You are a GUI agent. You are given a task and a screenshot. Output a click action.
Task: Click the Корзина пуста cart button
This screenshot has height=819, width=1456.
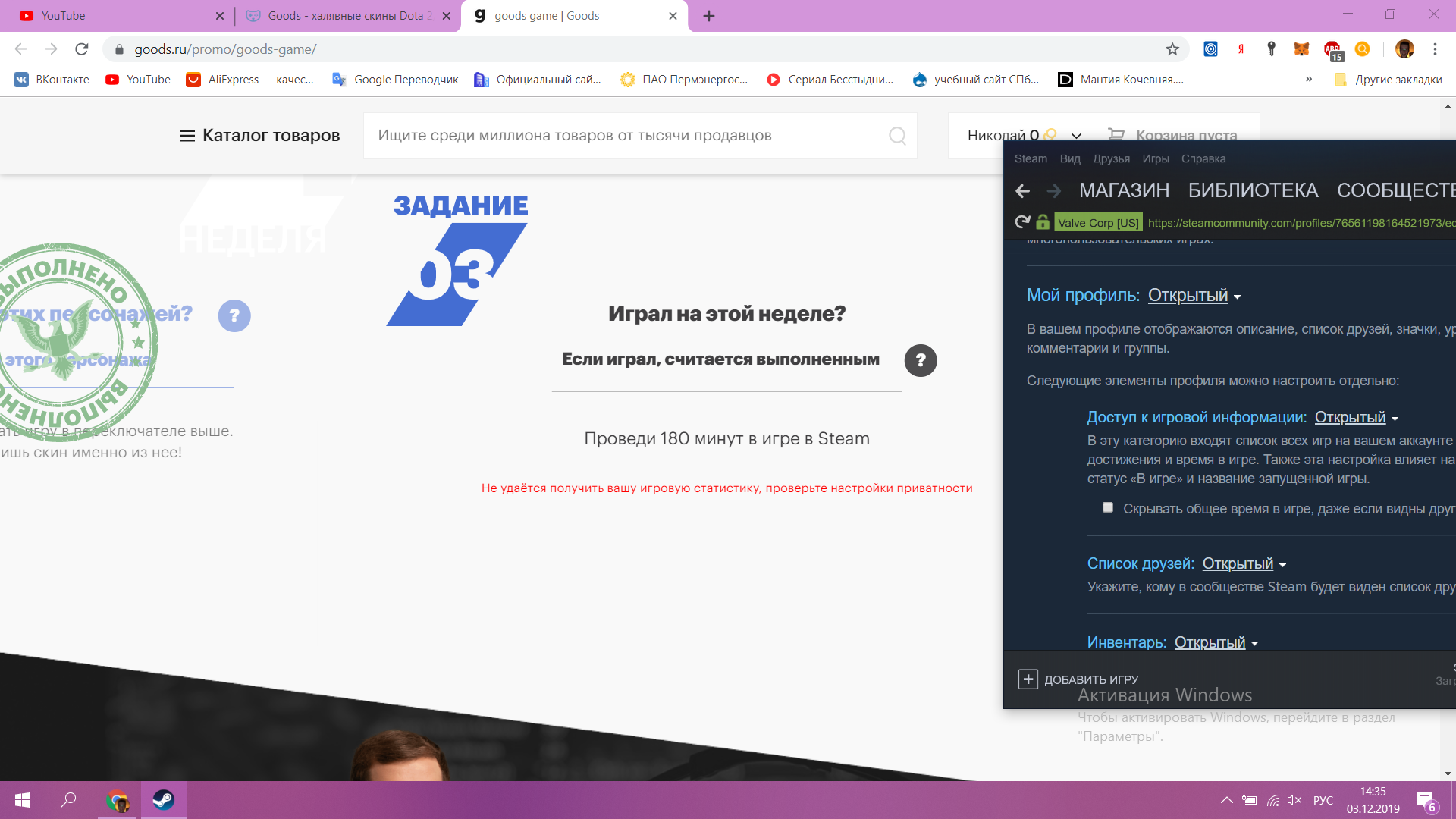[x=1173, y=135]
